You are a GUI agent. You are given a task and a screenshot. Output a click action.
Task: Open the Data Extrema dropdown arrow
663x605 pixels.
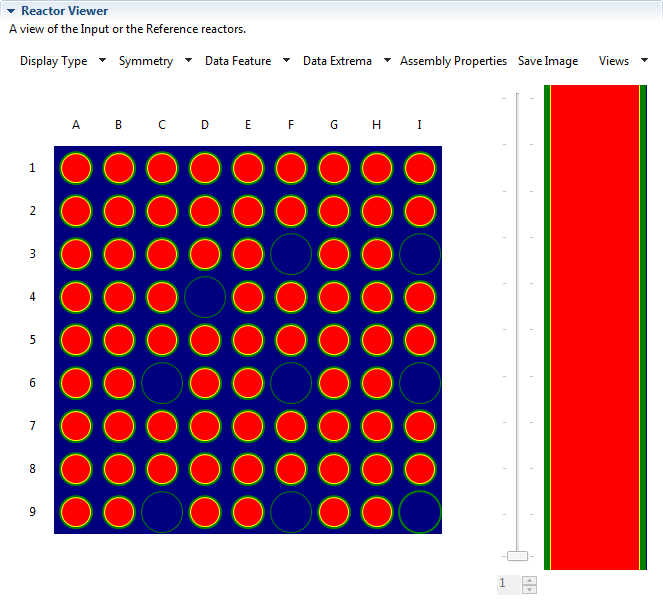(387, 60)
